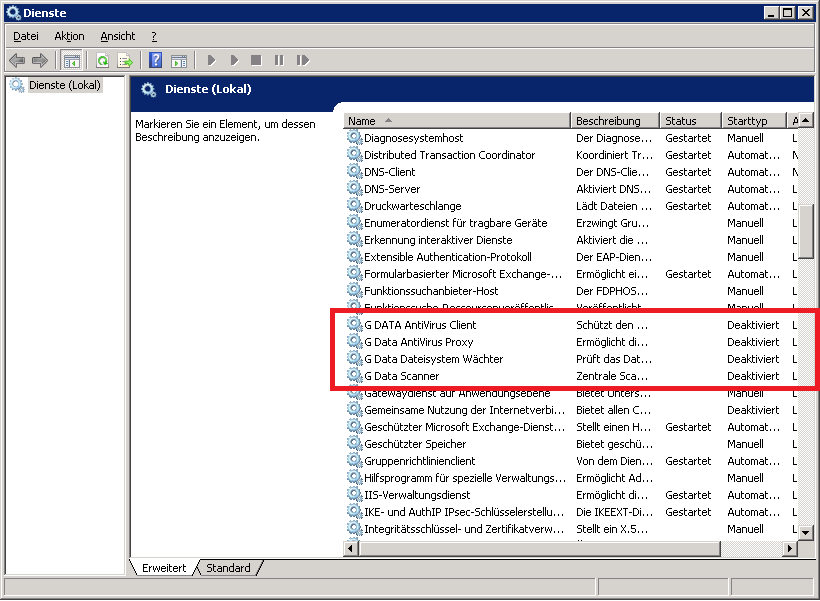Click the Forward arrow toolbar icon

[x=40, y=61]
